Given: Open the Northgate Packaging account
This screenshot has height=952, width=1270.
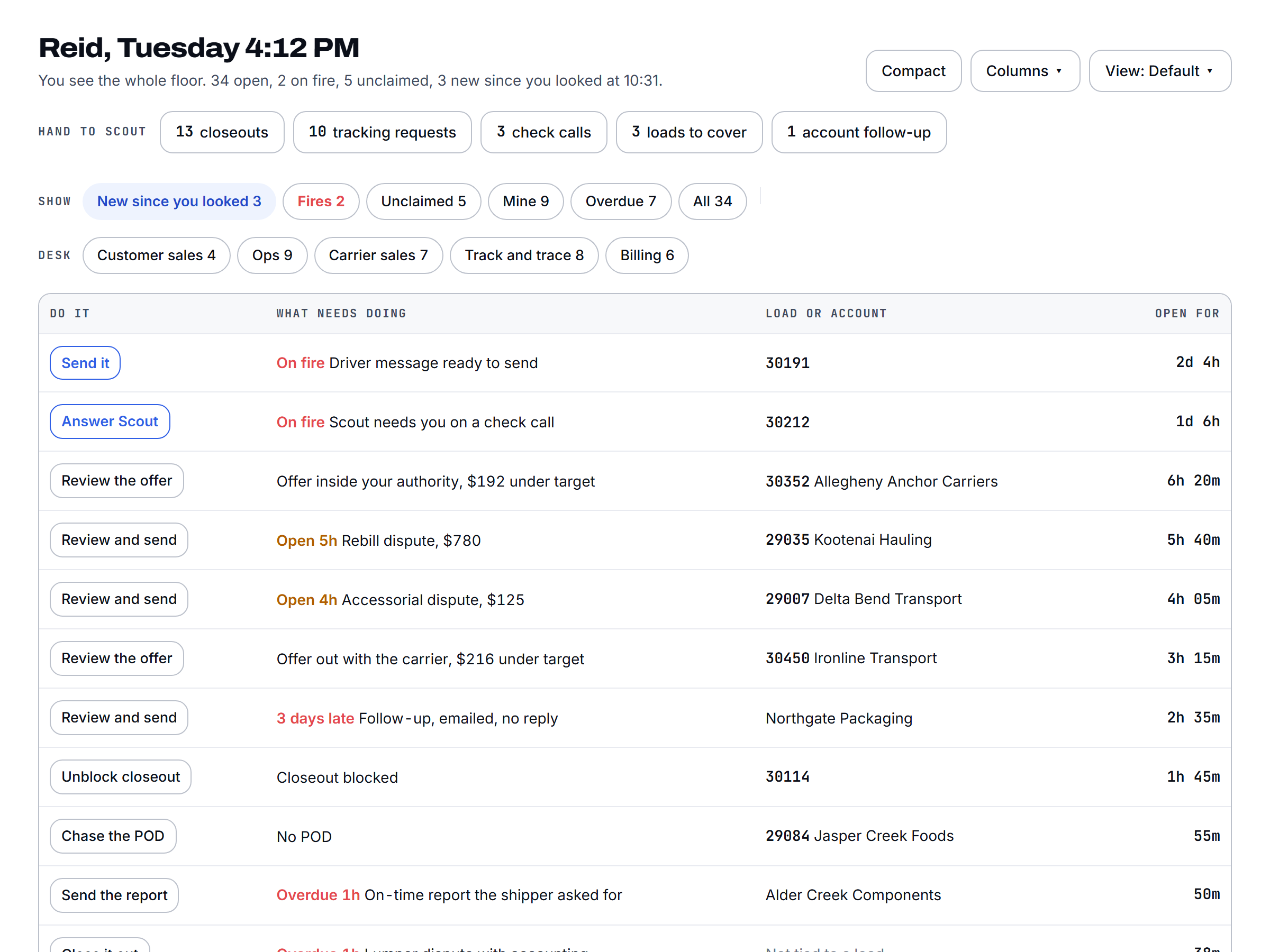Looking at the screenshot, I should coord(838,718).
